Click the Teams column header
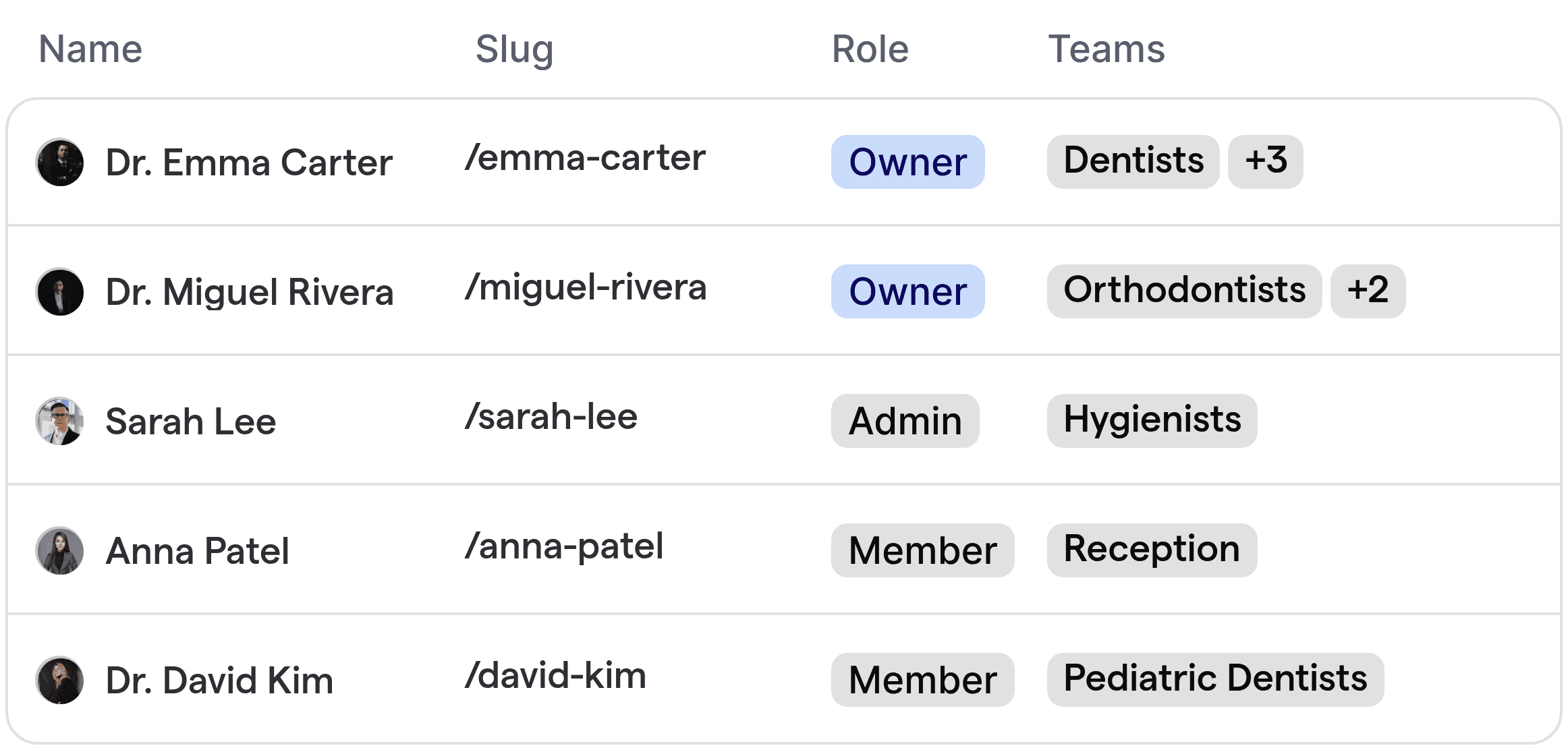 (x=1106, y=48)
